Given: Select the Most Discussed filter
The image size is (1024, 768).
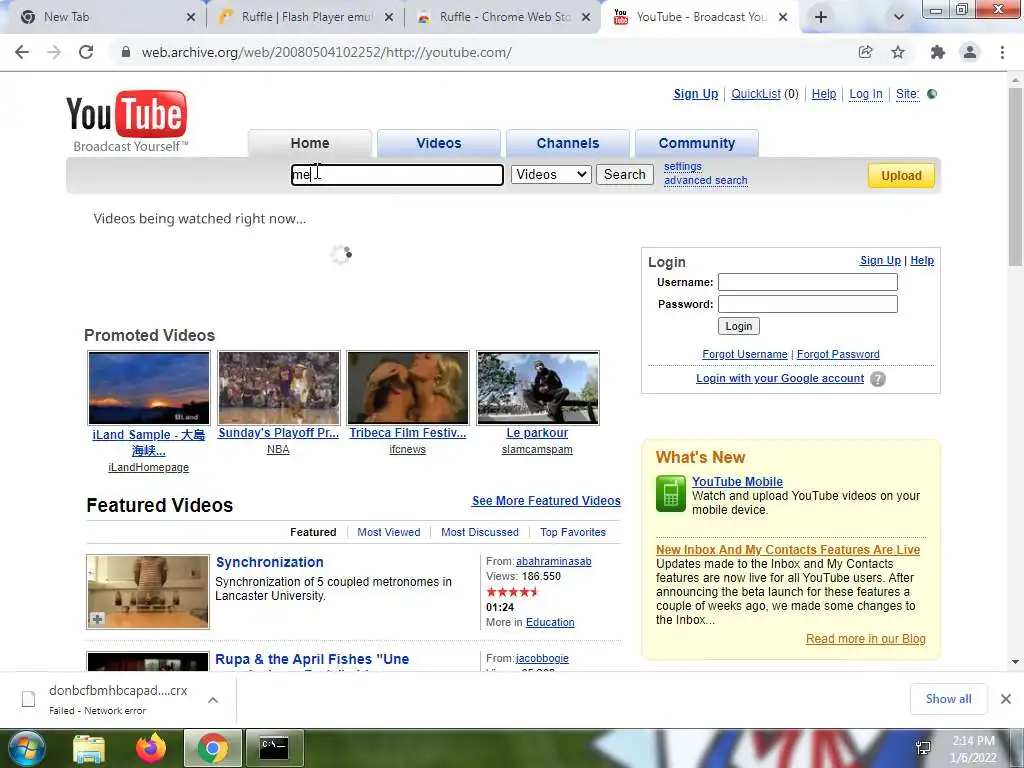Looking at the screenshot, I should [x=479, y=532].
